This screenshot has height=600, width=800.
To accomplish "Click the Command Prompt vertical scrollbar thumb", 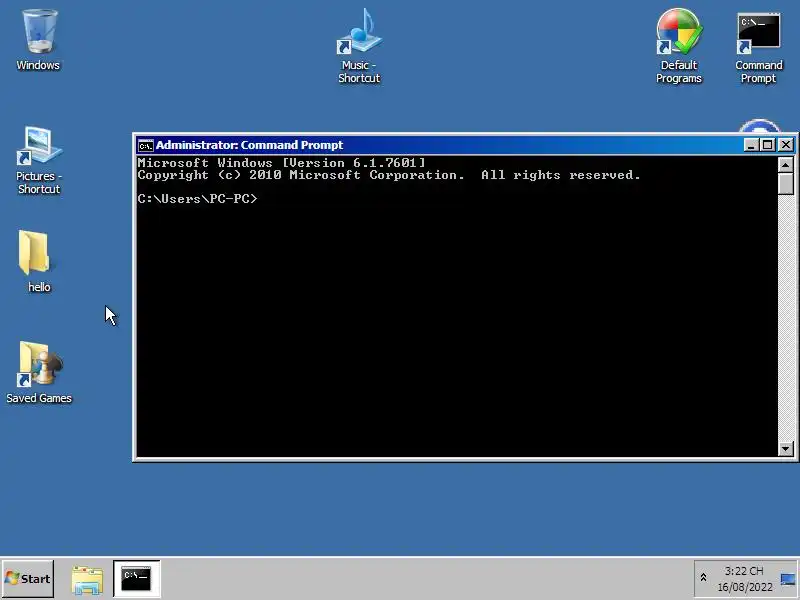I will click(786, 184).
